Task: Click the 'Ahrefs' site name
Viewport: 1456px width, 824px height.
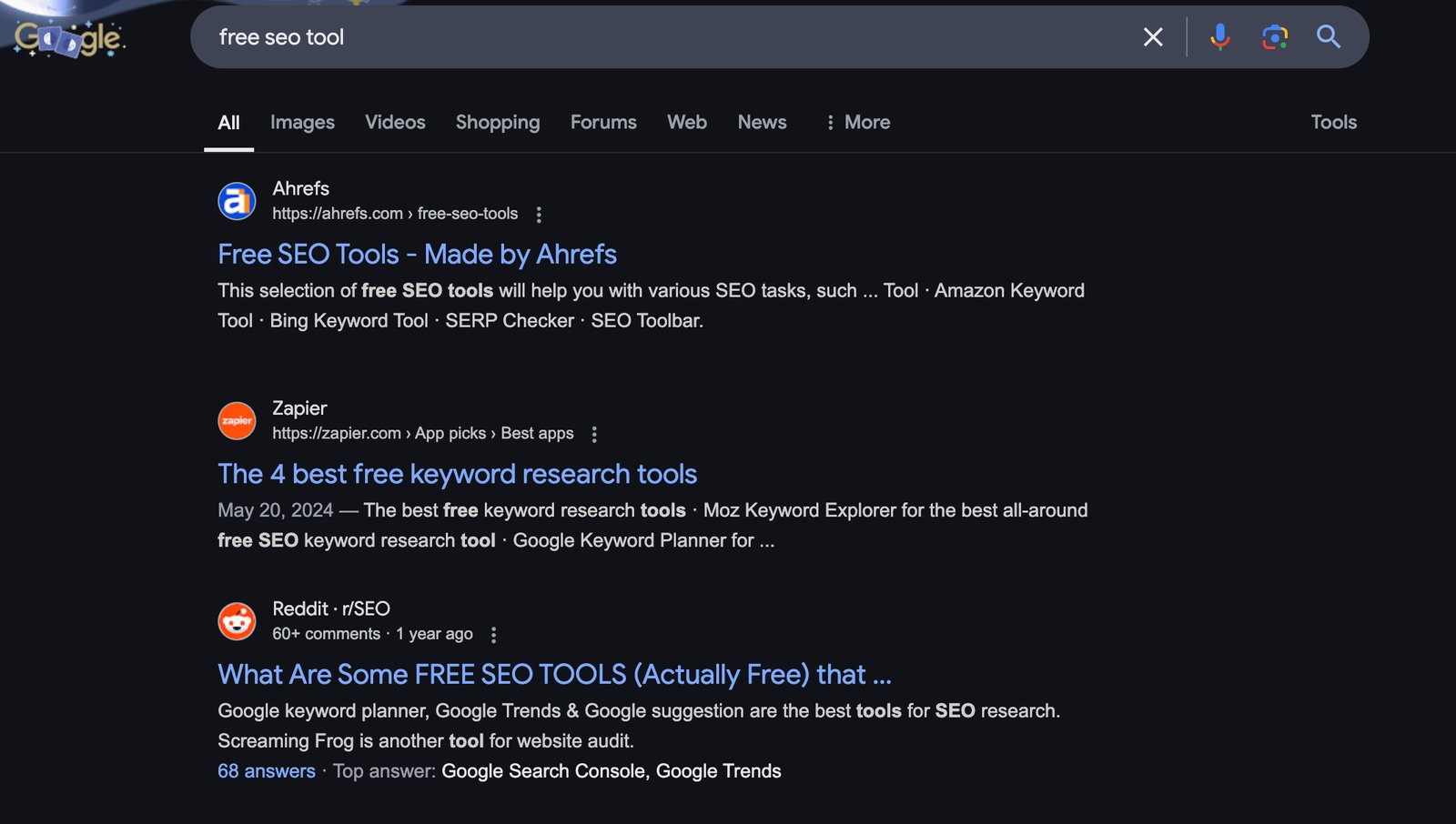Action: (301, 188)
